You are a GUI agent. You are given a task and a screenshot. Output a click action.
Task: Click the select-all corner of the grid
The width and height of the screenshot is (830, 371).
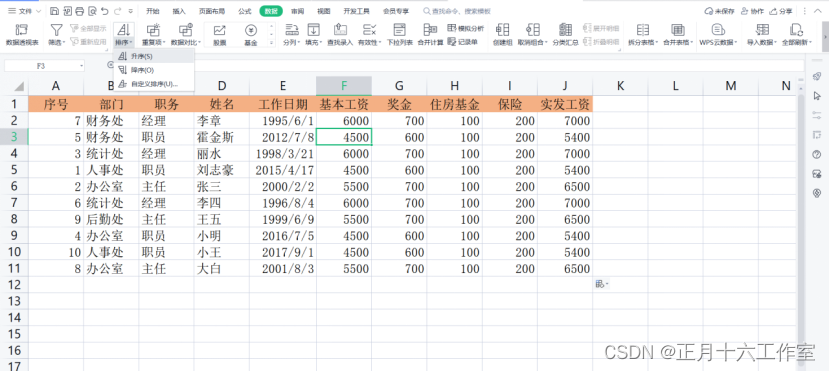tap(19, 86)
